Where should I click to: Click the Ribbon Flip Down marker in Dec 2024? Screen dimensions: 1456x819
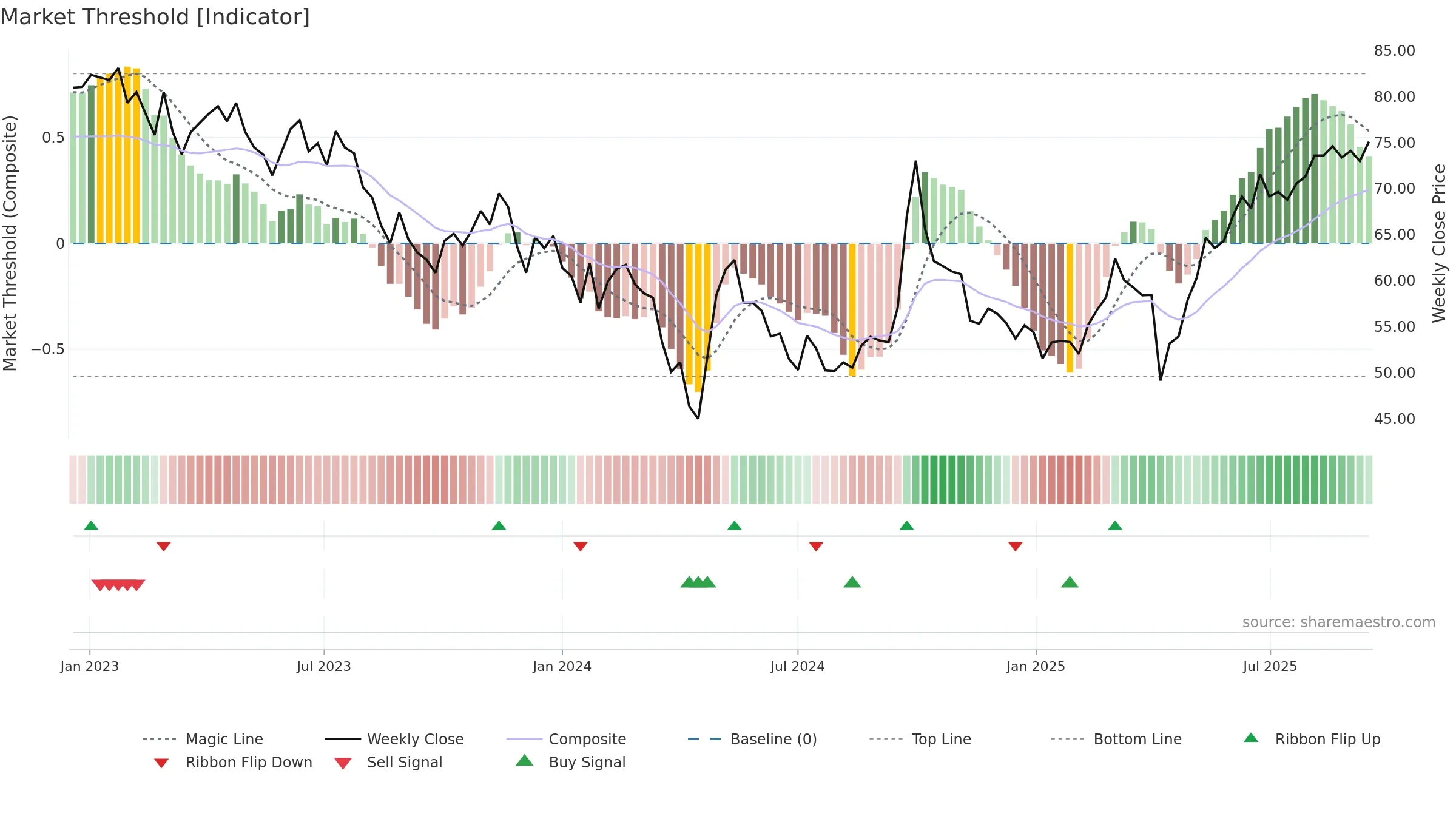pos(1016,547)
